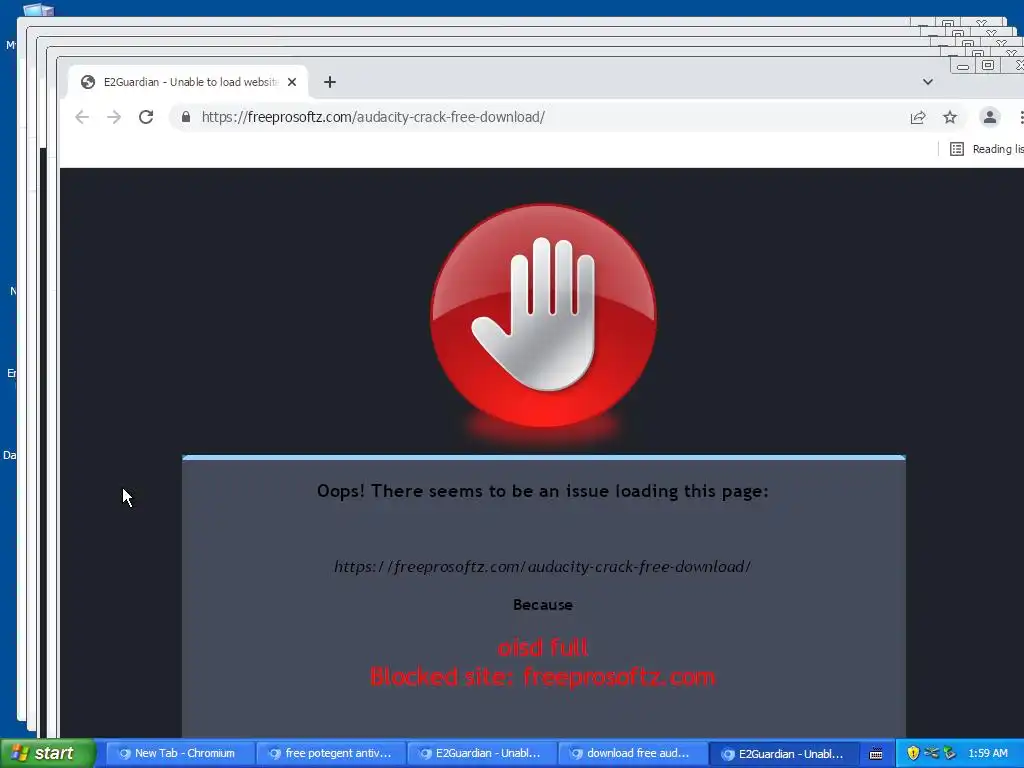1024x768 pixels.
Task: Switch to New Tab - Chromium taskbar item
Action: tap(180, 753)
